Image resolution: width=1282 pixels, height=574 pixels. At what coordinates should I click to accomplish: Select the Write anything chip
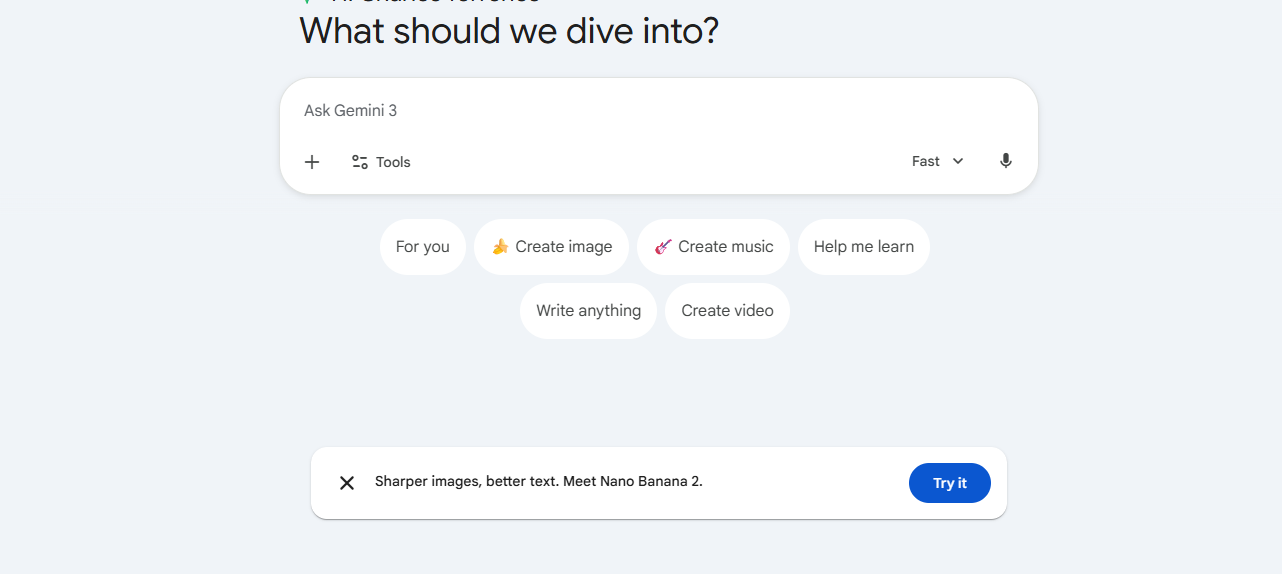588,311
